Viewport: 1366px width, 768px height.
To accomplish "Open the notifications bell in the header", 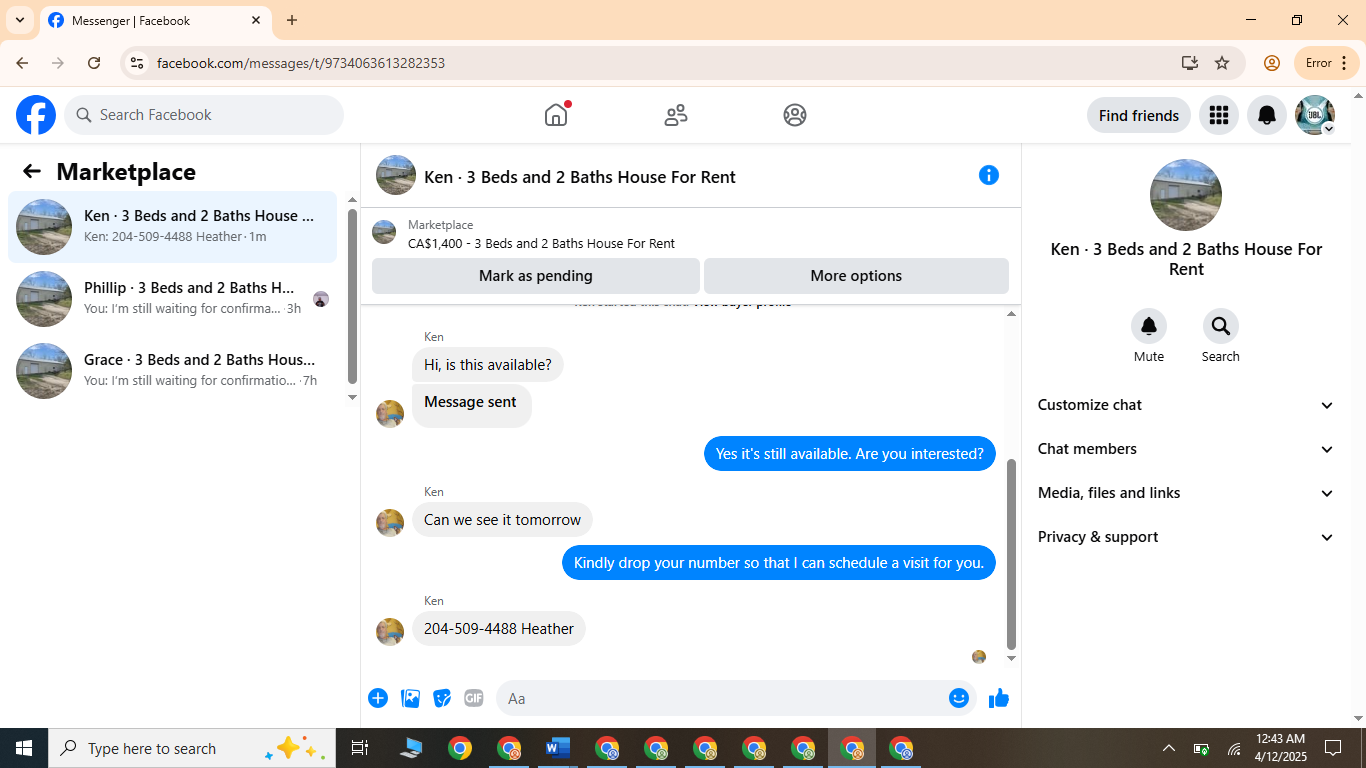I will [1267, 115].
